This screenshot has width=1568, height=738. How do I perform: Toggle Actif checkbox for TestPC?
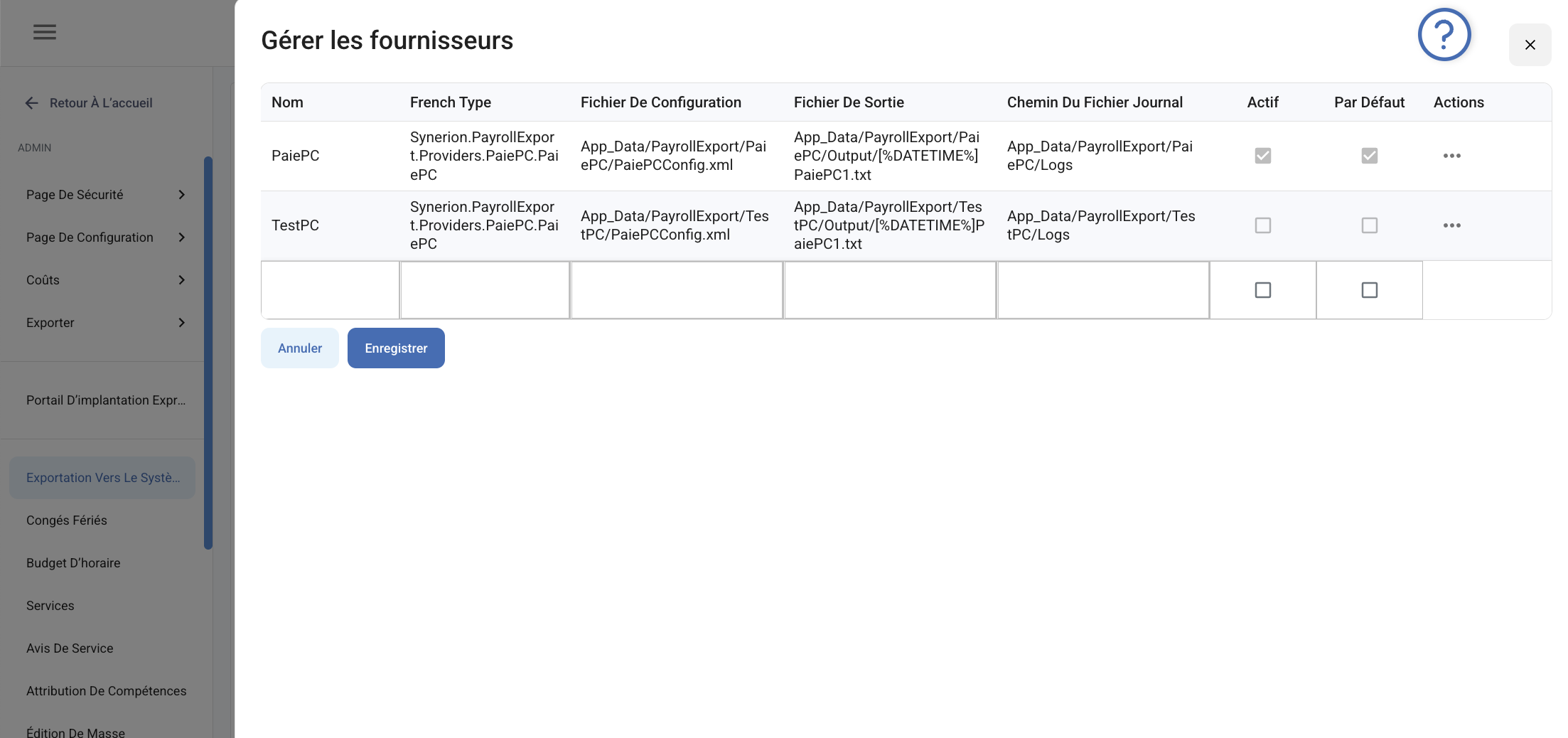[1262, 225]
